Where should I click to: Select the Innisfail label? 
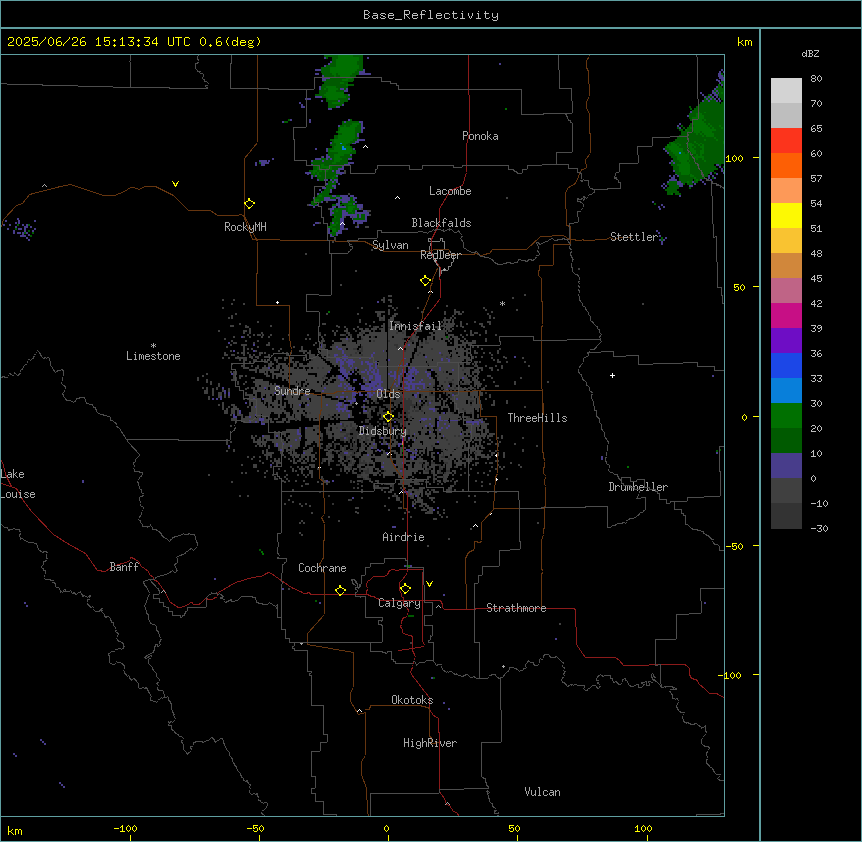pos(415,326)
